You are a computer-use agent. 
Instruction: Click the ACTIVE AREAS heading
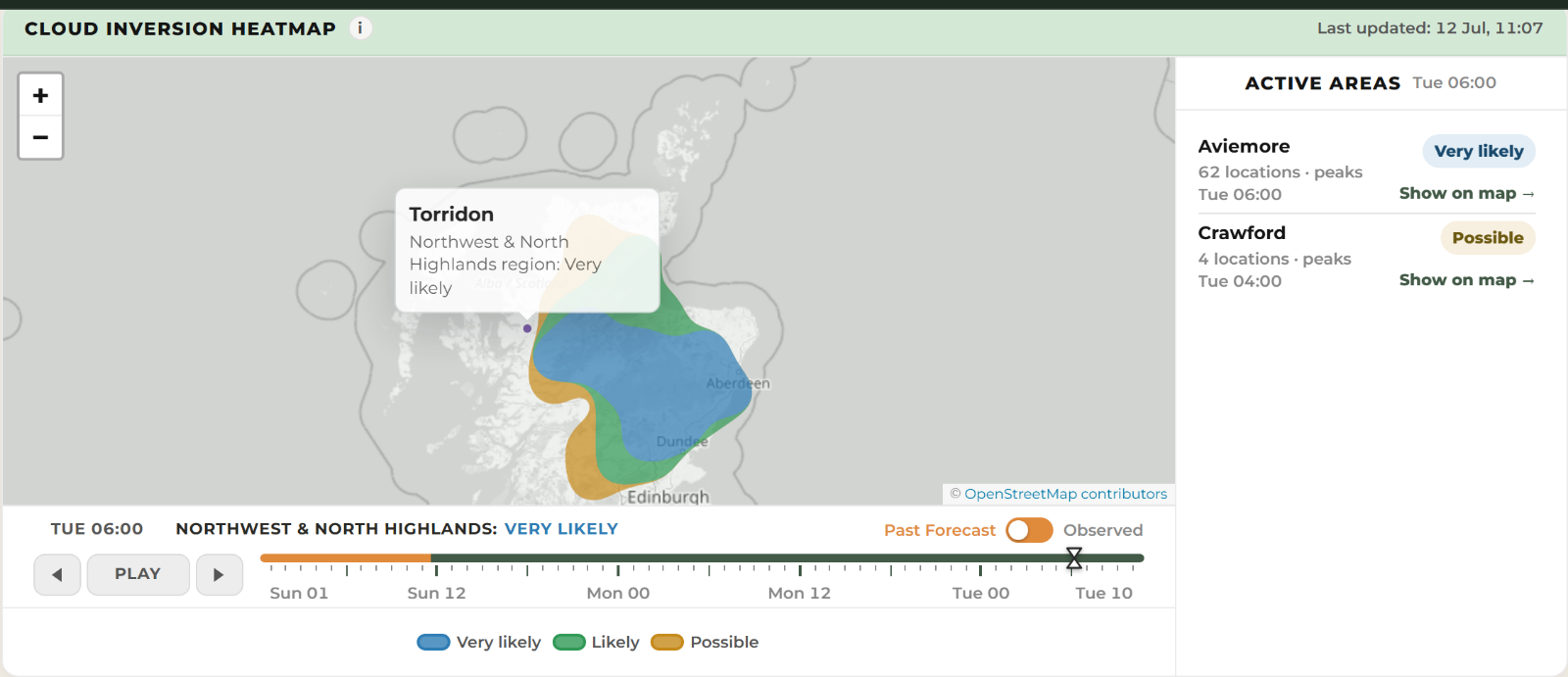coord(1323,83)
